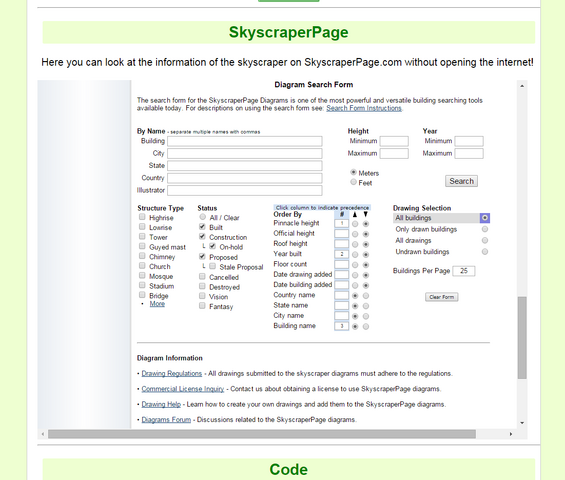Viewport: 565px width, 480px height.
Task: Open the Search Form Instructions link
Action: (364, 108)
